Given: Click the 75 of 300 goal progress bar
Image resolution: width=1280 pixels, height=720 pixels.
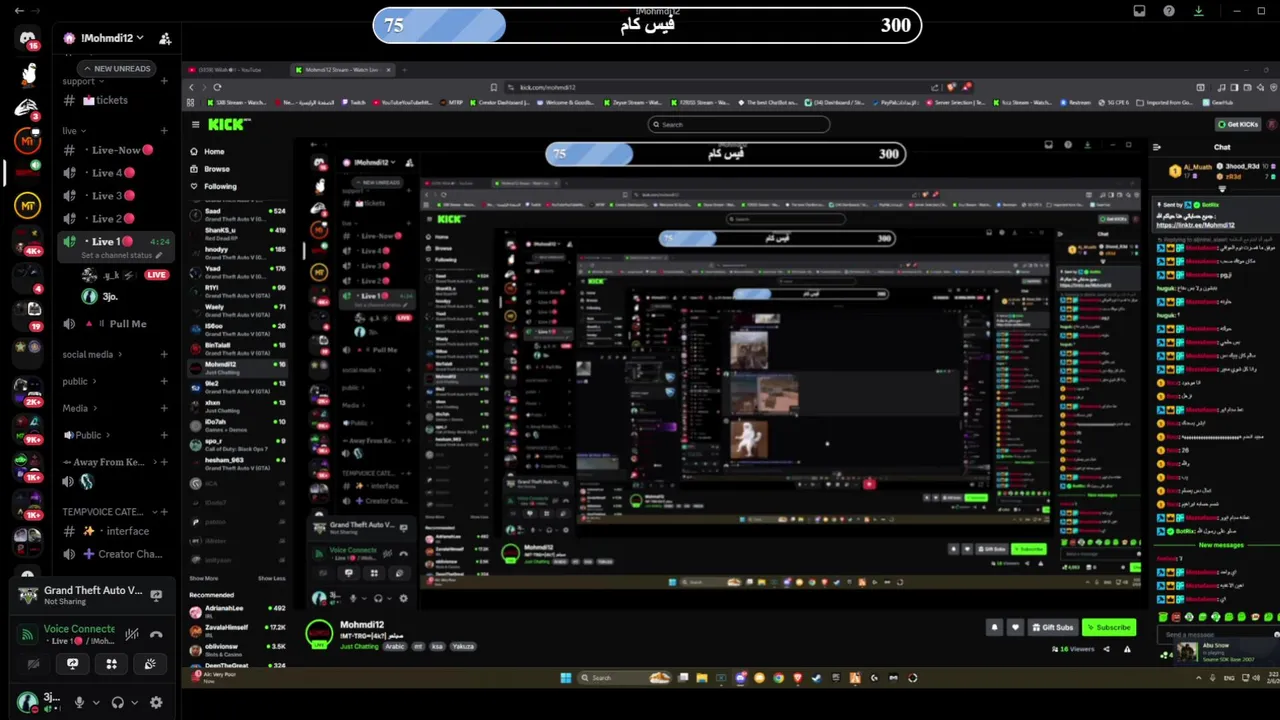Looking at the screenshot, I should coord(646,25).
